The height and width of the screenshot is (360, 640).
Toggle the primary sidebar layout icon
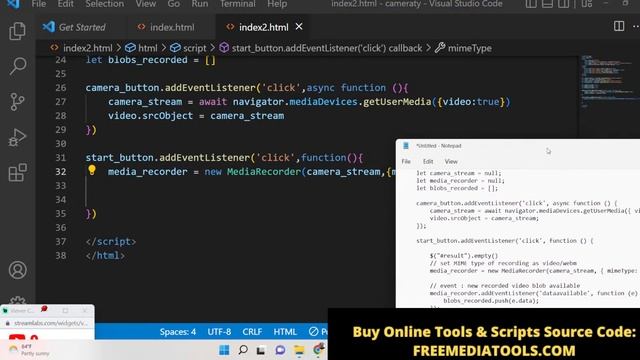[531, 4]
